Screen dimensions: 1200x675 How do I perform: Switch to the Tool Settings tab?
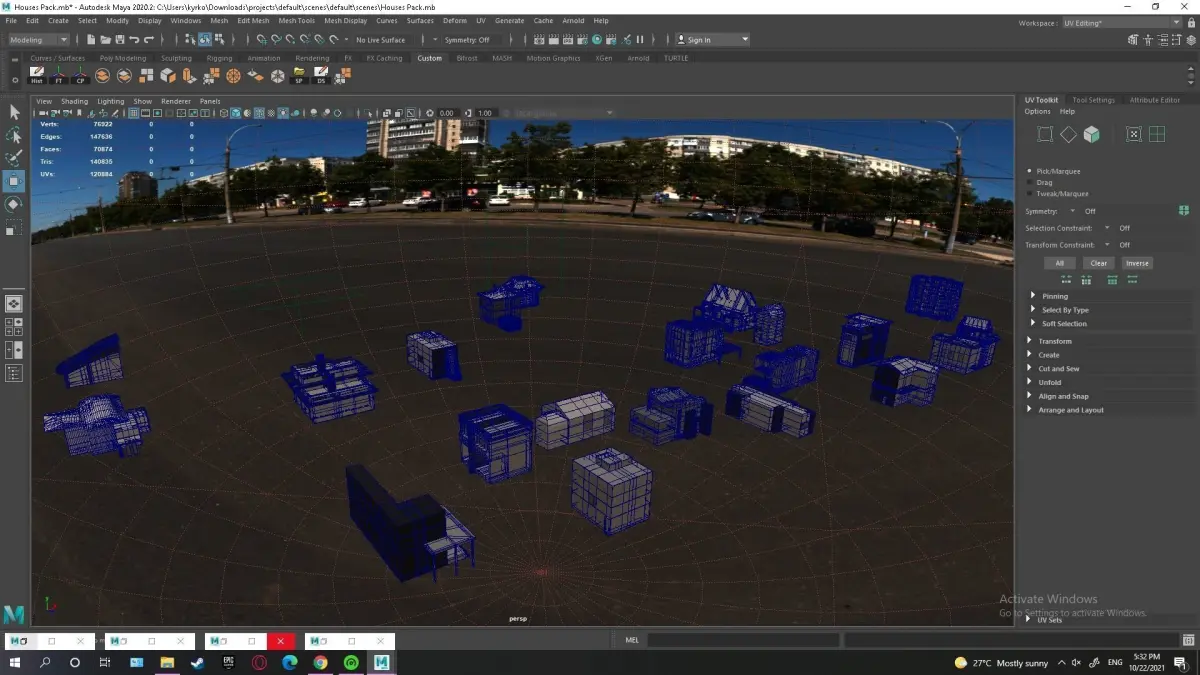click(1093, 100)
